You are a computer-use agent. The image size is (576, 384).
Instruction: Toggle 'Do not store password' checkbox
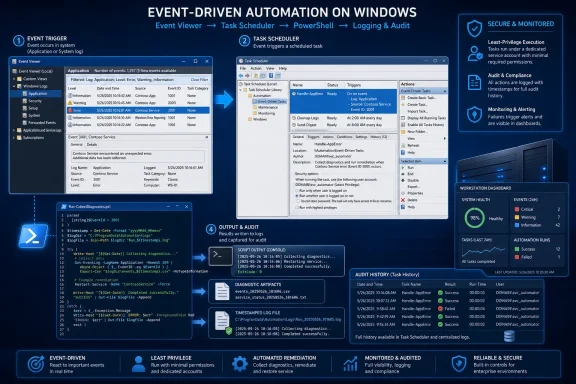pos(297,201)
